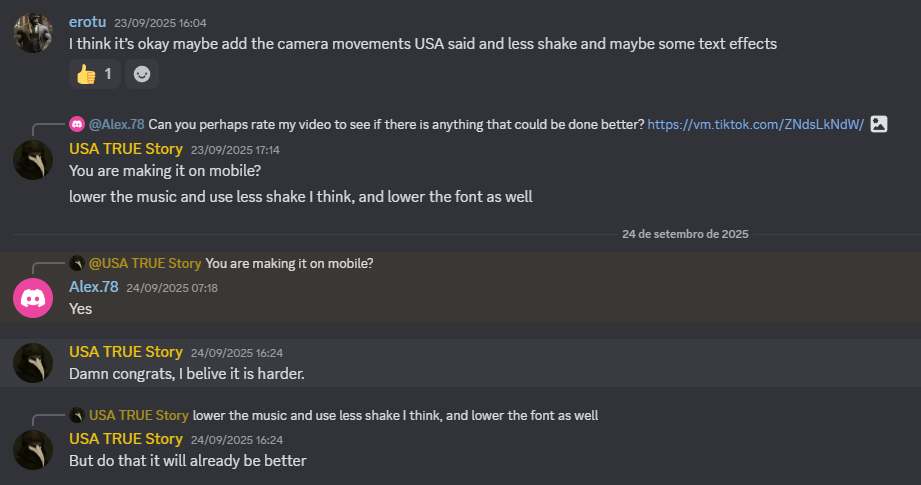Open USA TRUE Story username above 'Damn congrats'

(126, 352)
